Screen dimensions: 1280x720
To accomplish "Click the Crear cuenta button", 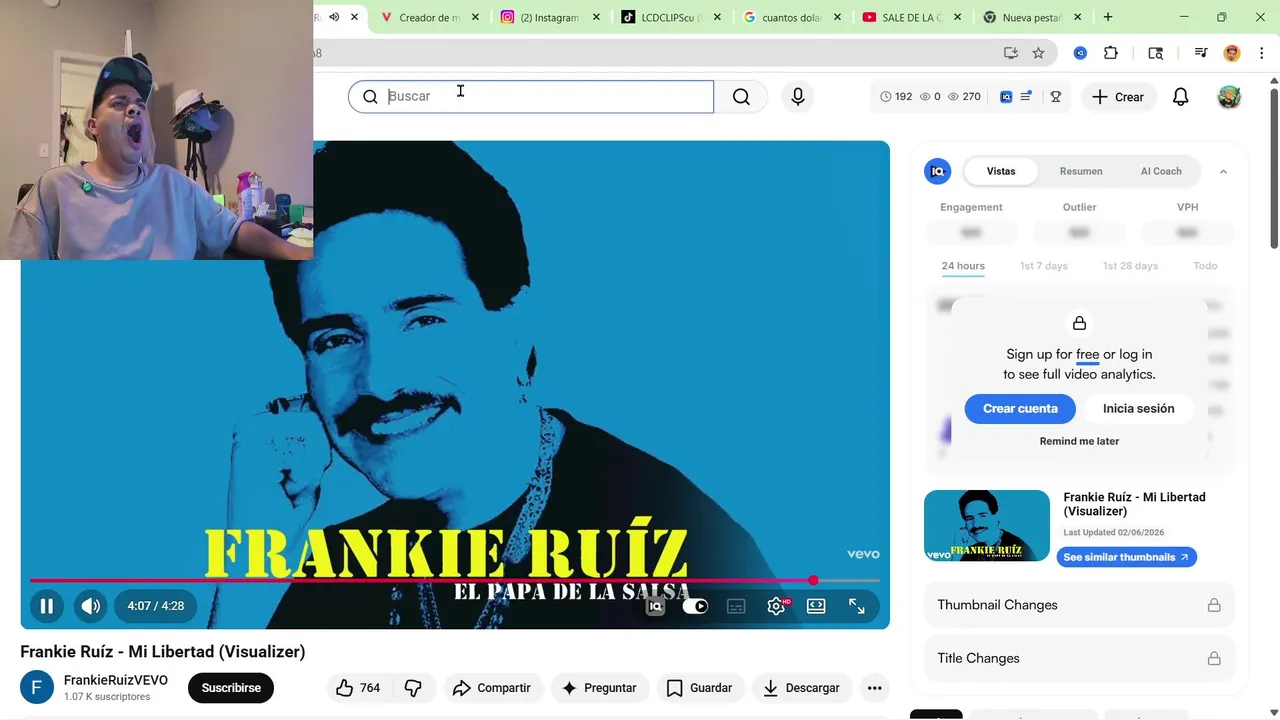I will [x=1020, y=408].
